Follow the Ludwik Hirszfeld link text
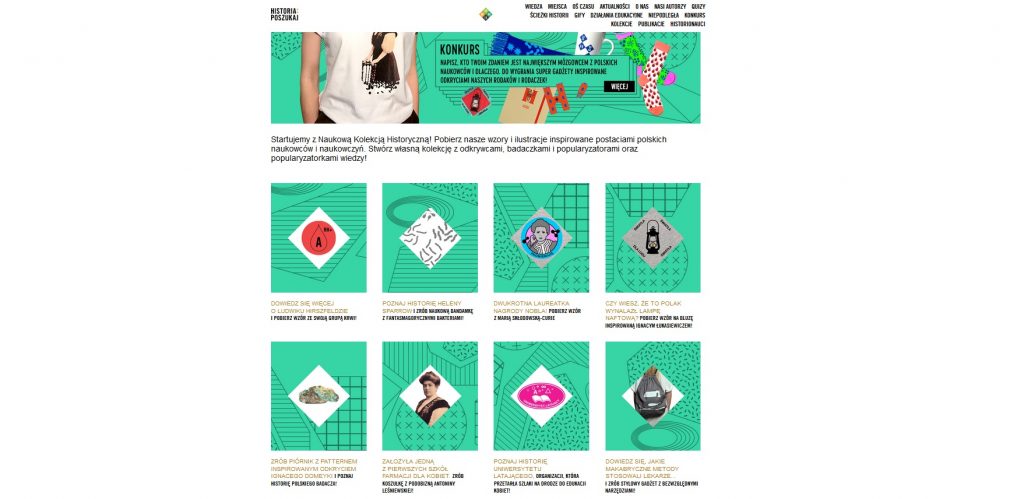The width and height of the screenshot is (1024, 499). [310, 311]
